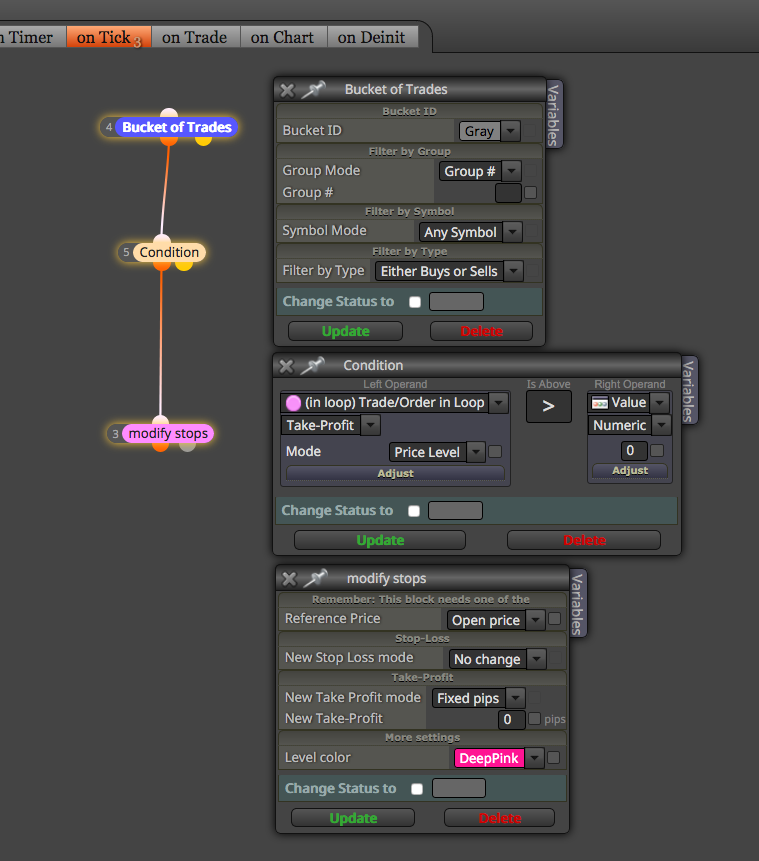Click orange output connector under modify stops node
Screen dimensions: 759x861
(160, 446)
